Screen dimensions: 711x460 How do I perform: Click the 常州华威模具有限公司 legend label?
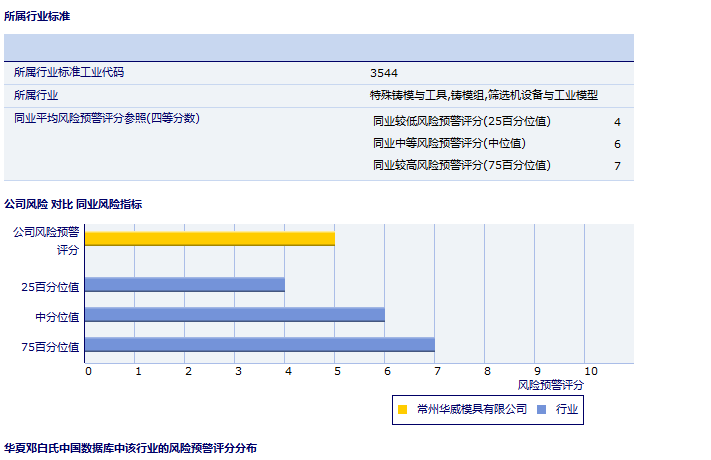[x=471, y=409]
